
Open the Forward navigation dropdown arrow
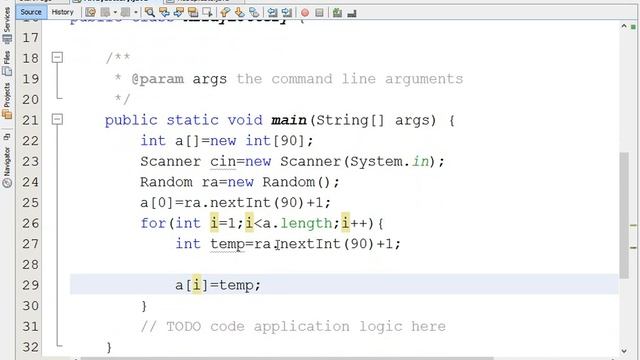coord(136,13)
